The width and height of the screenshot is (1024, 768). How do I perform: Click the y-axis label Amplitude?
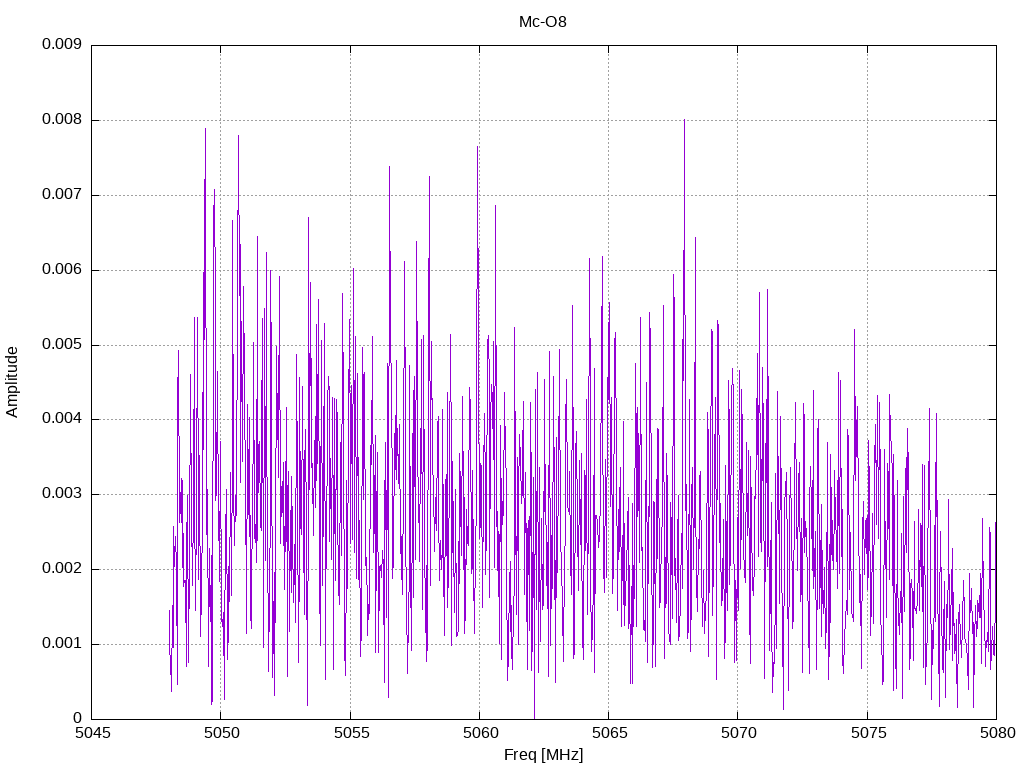[x=12, y=382]
